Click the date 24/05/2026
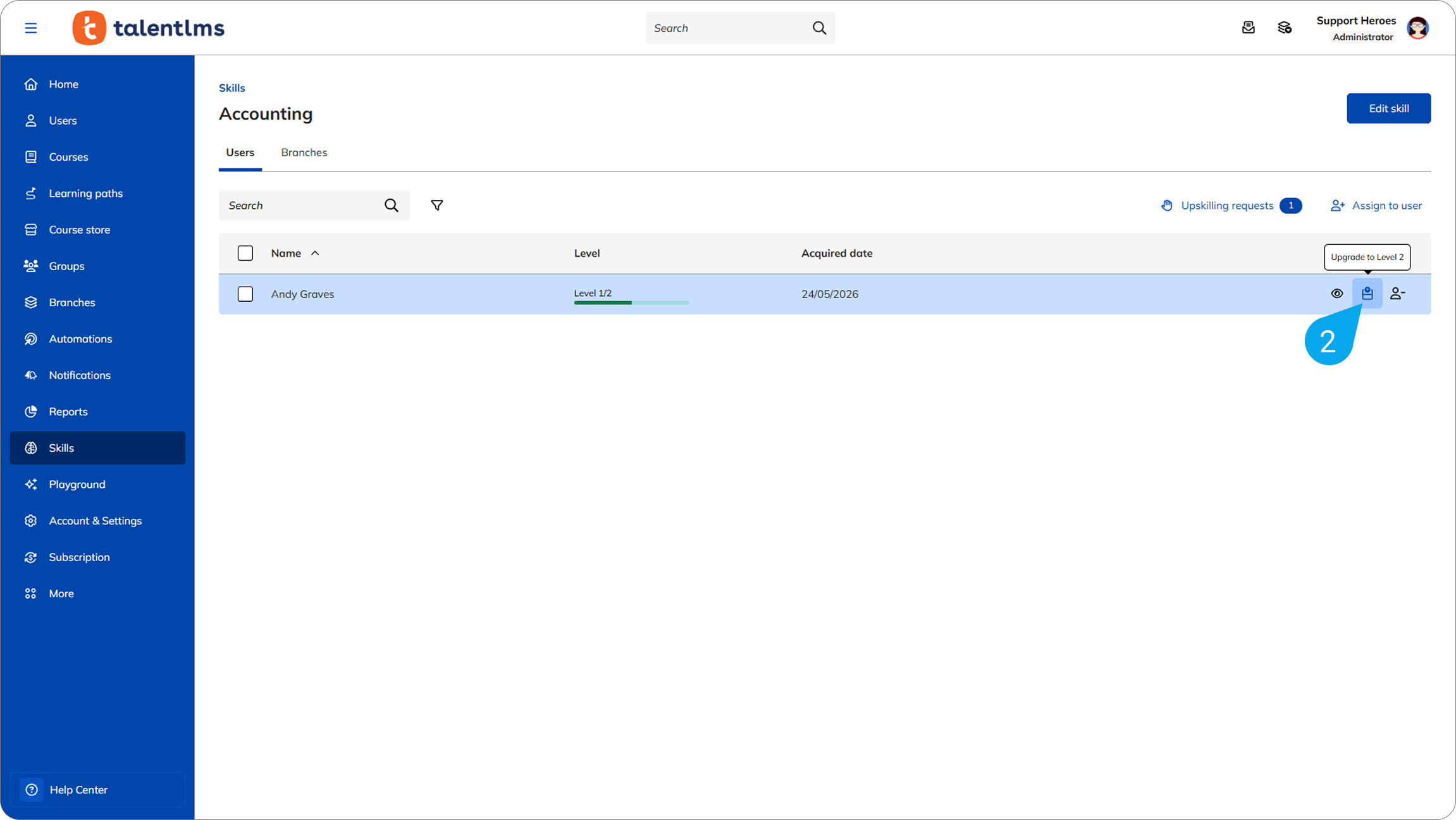1456x820 pixels. coord(830,294)
